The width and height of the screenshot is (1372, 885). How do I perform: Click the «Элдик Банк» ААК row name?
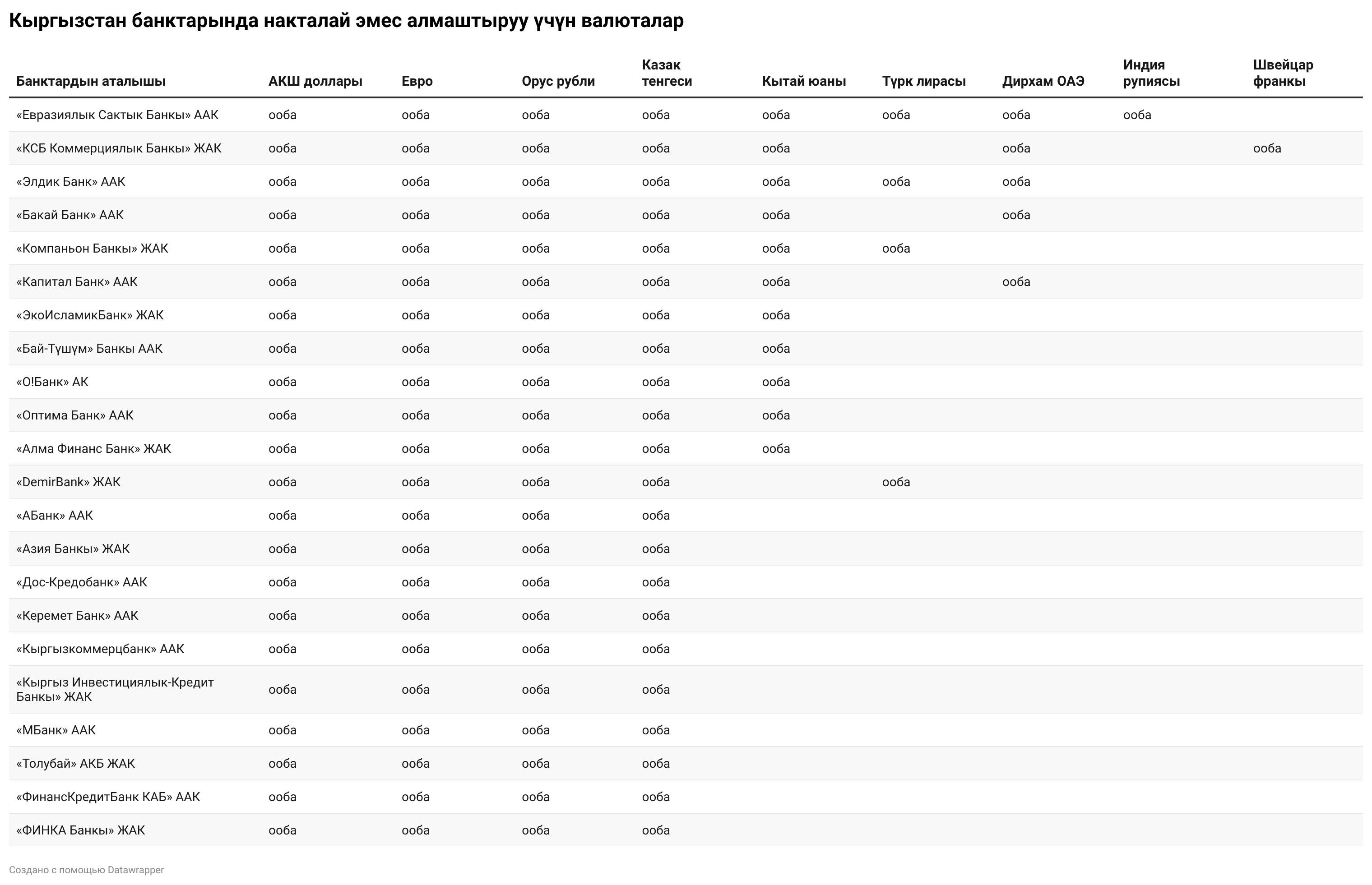[71, 182]
